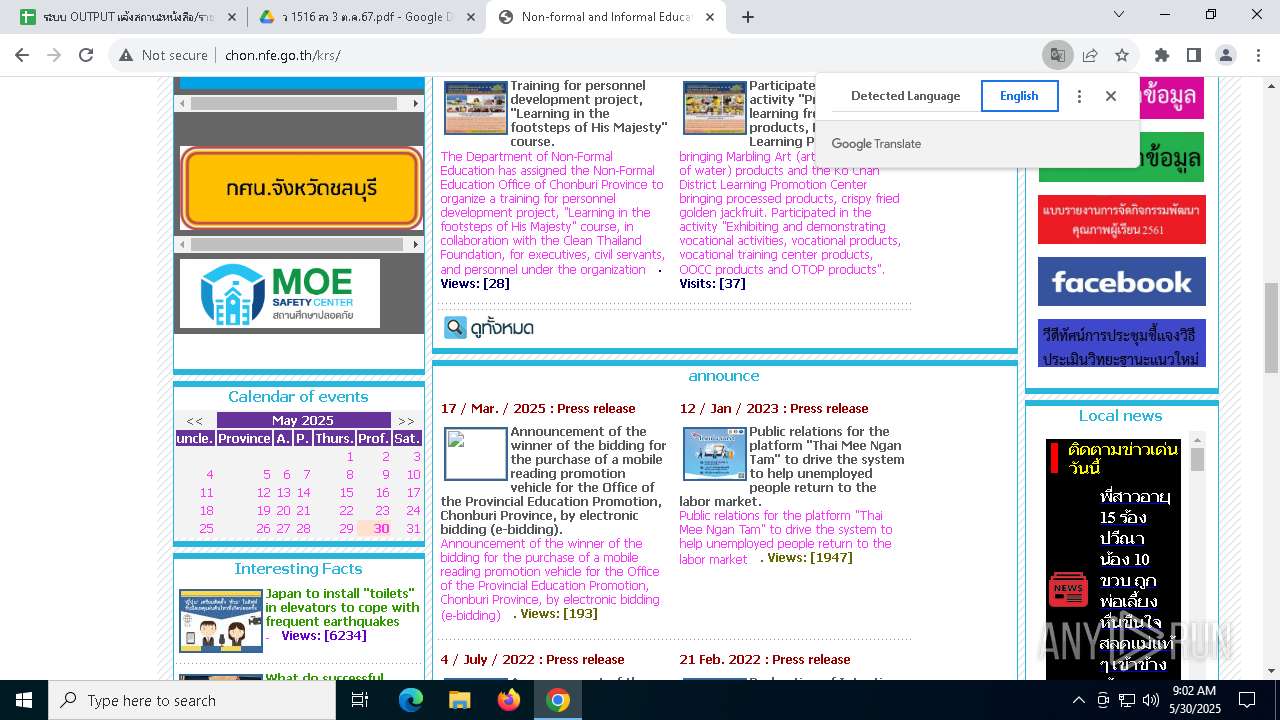1280x720 pixels.
Task: Share this page using address bar icon
Action: point(1090,55)
